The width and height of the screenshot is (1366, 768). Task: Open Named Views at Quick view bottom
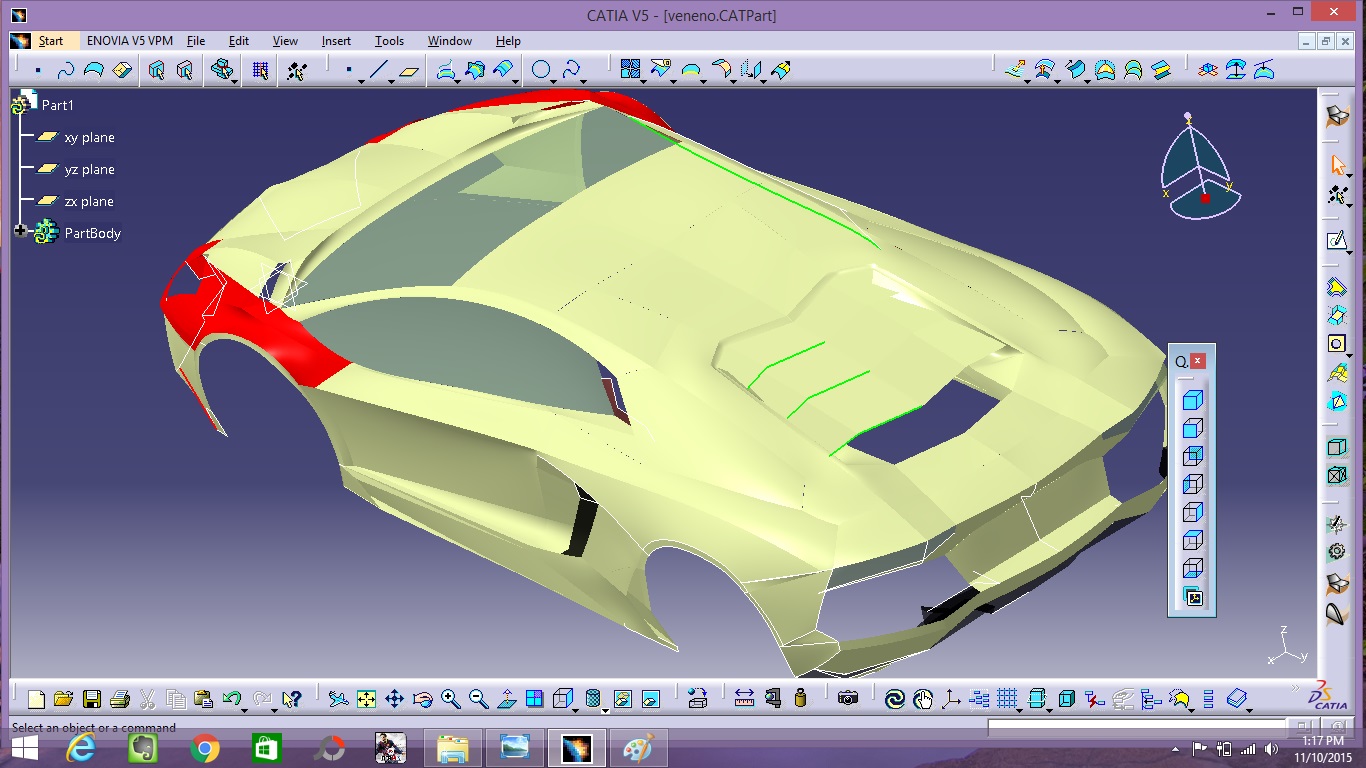pos(1192,598)
